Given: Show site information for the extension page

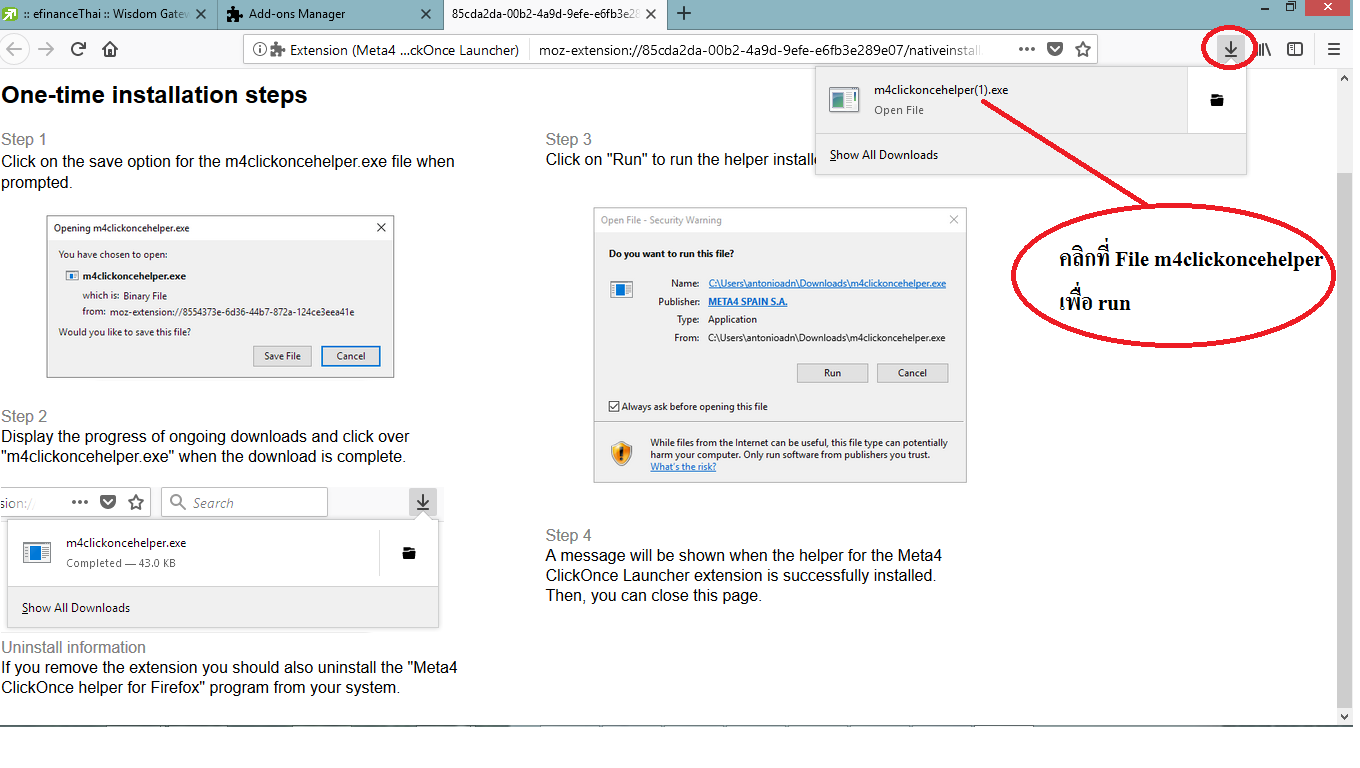Looking at the screenshot, I should coord(260,49).
